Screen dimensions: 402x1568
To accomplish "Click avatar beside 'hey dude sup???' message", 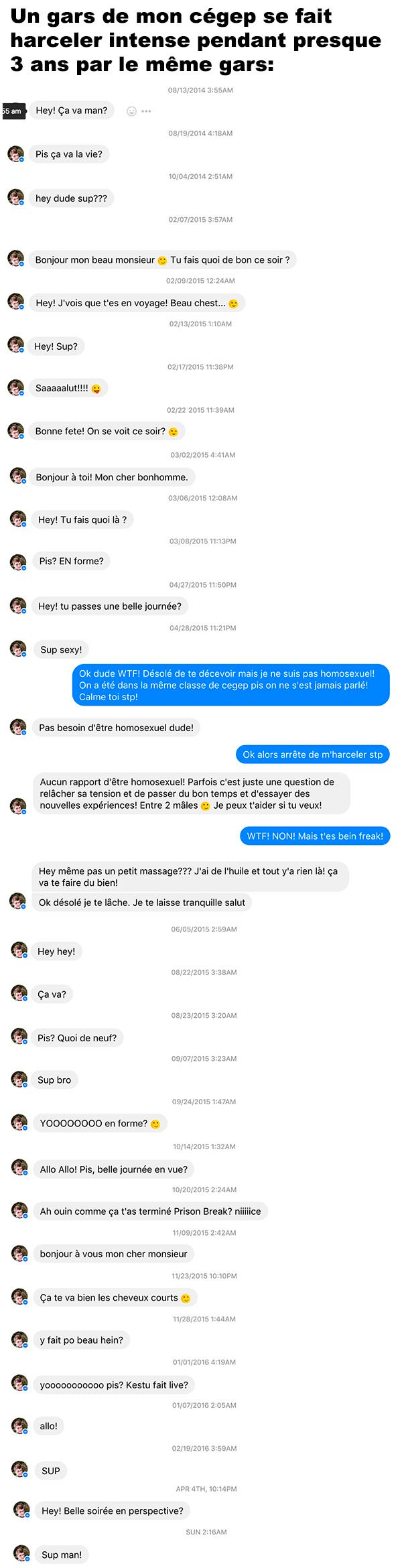I will 15,198.
